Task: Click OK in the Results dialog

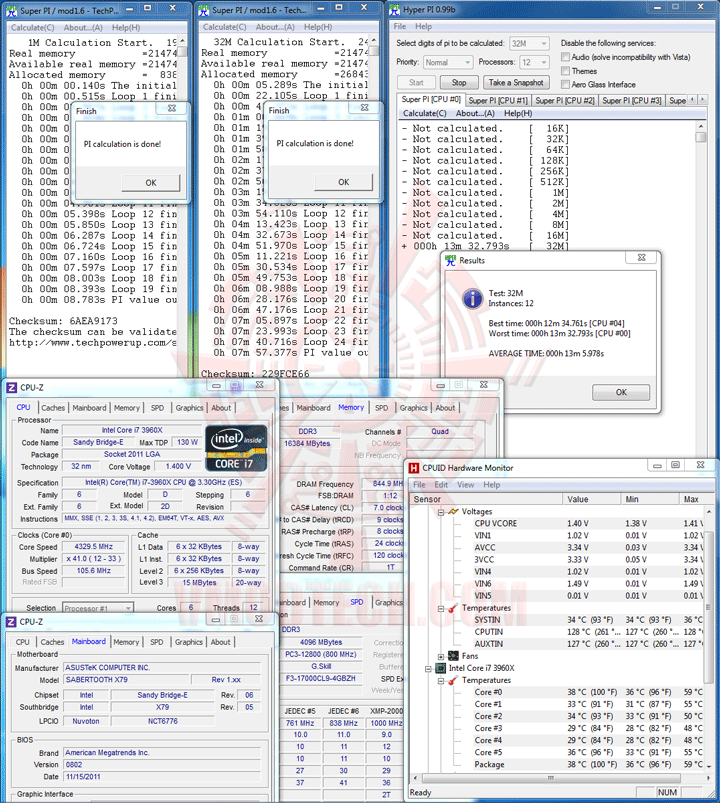Action: coord(621,392)
